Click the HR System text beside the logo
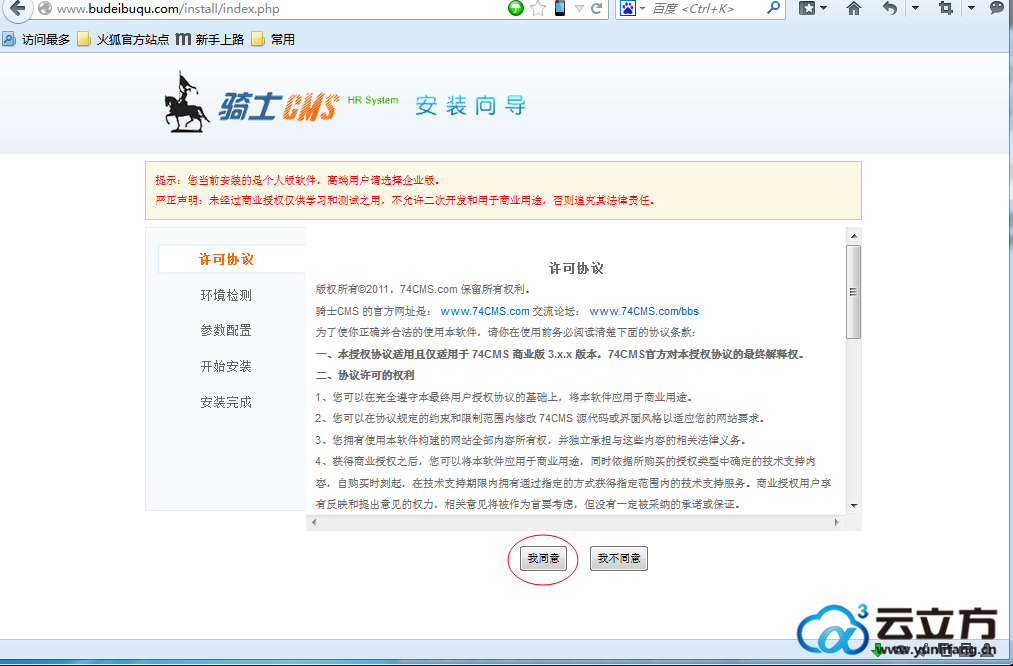The width and height of the screenshot is (1013, 666). 373,100
